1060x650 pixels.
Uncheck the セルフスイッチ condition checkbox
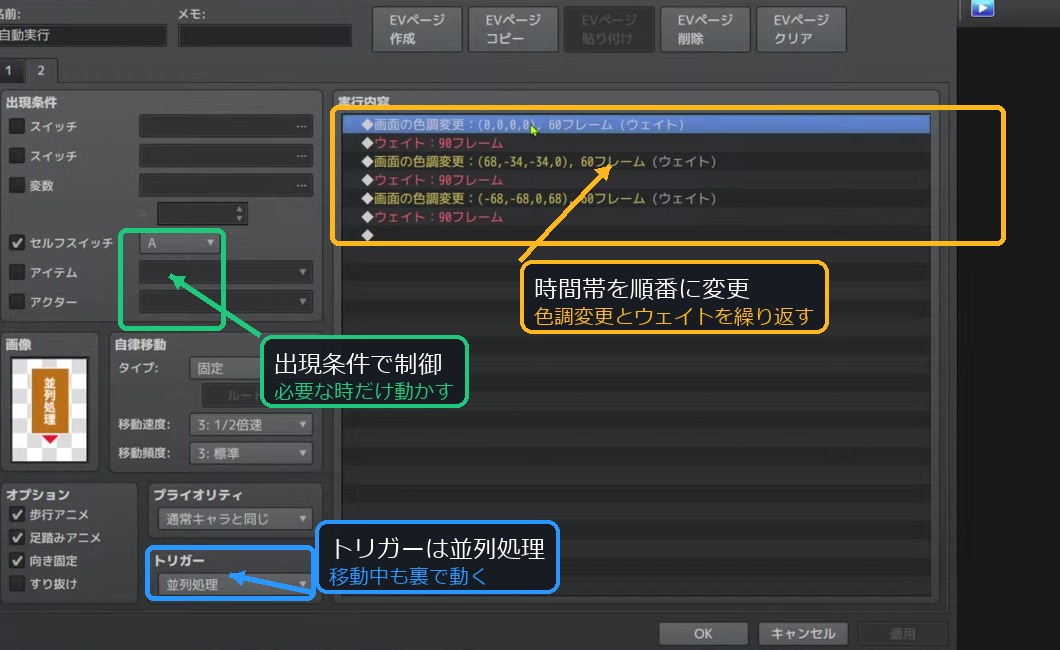coord(17,243)
